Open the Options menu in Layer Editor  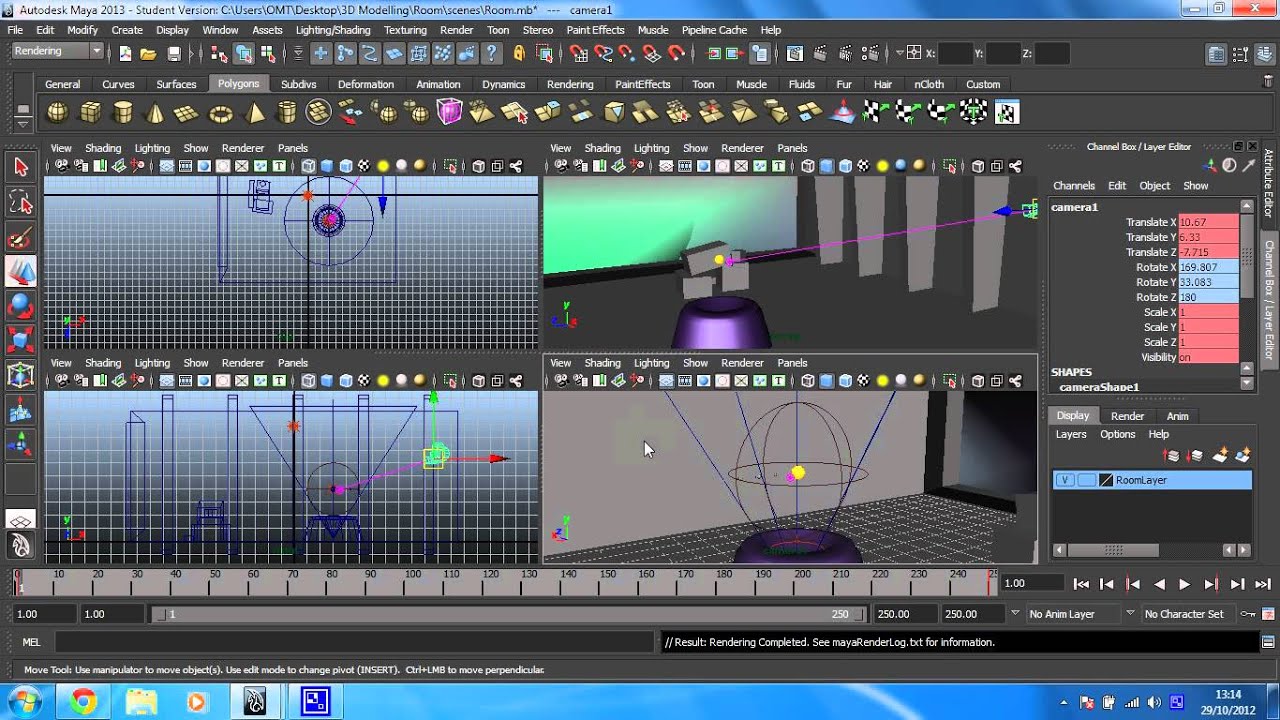click(1117, 434)
